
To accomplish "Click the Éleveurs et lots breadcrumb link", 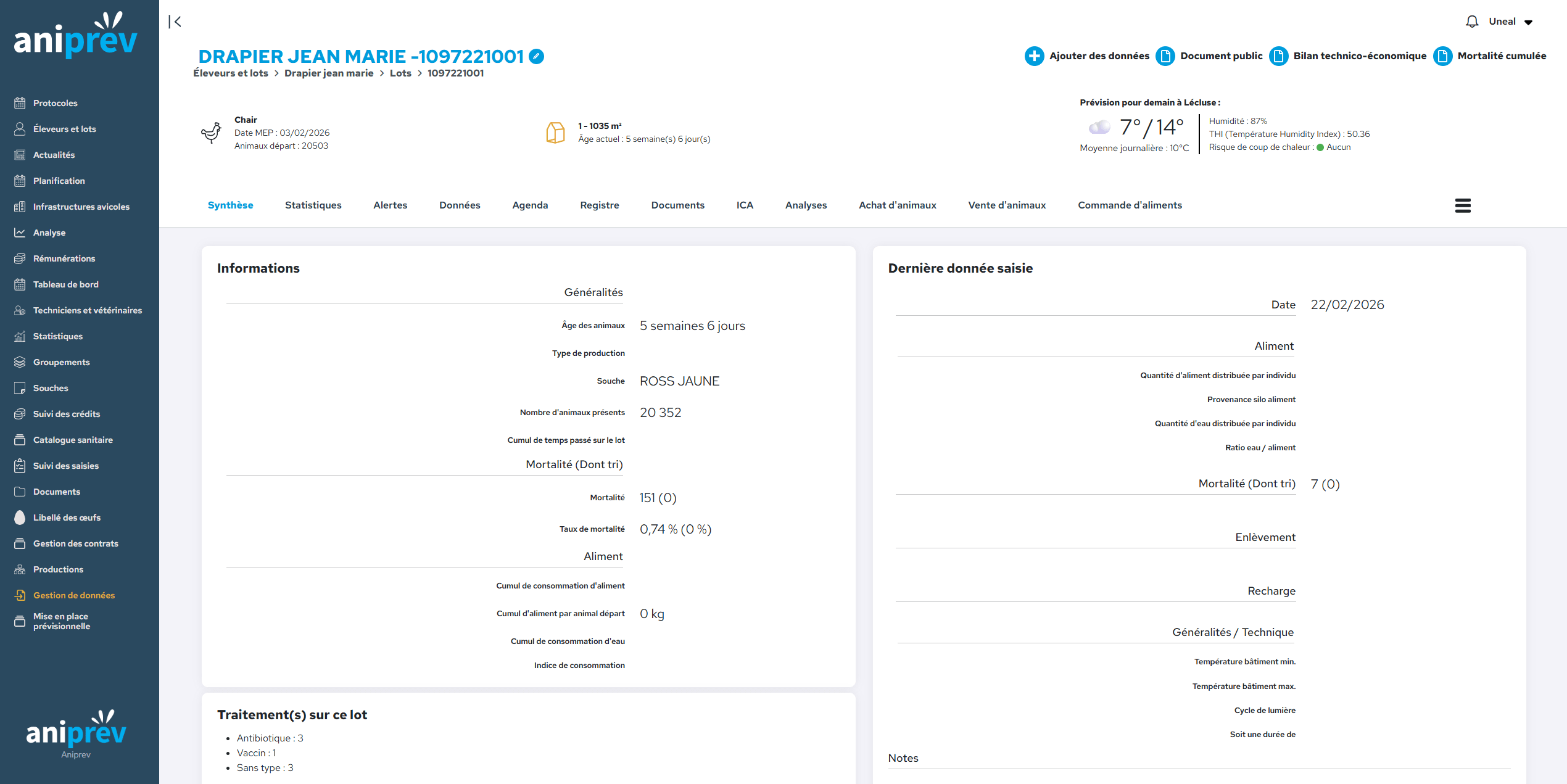I will pos(230,73).
